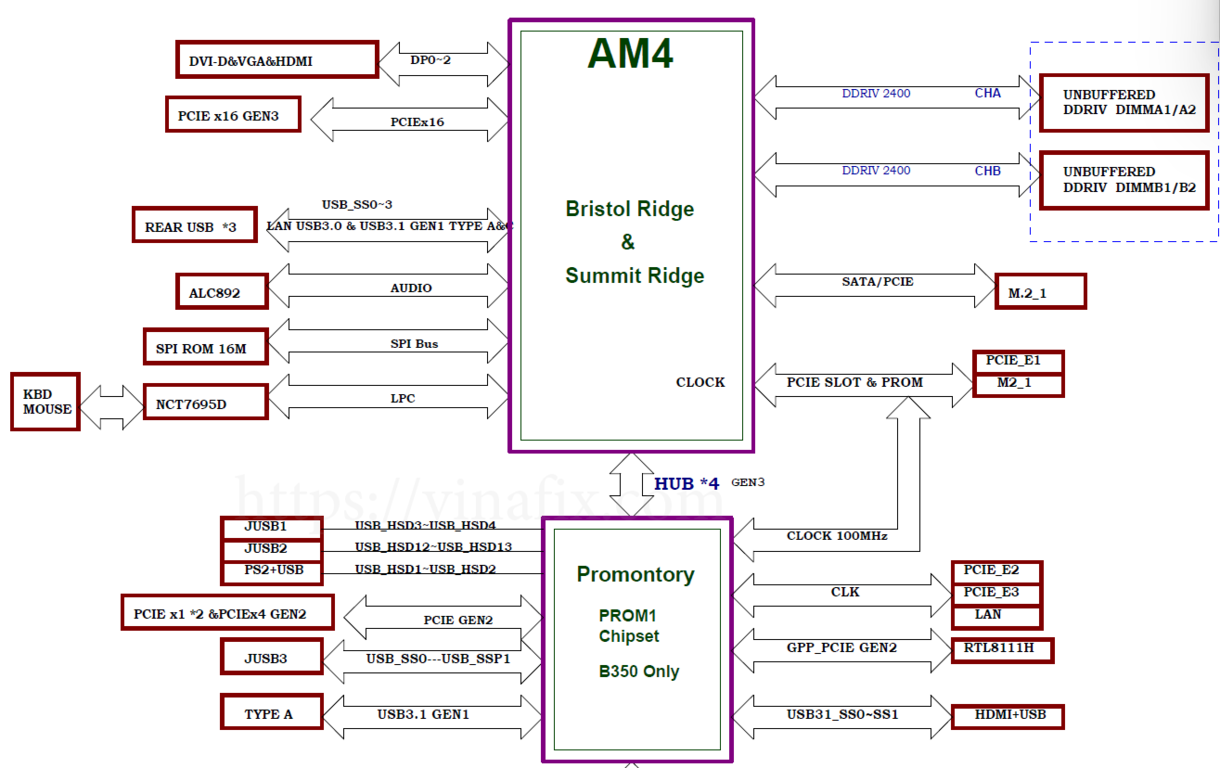This screenshot has width=1220, height=768.
Task: Select the KBD MOUSE block
Action: point(45,402)
